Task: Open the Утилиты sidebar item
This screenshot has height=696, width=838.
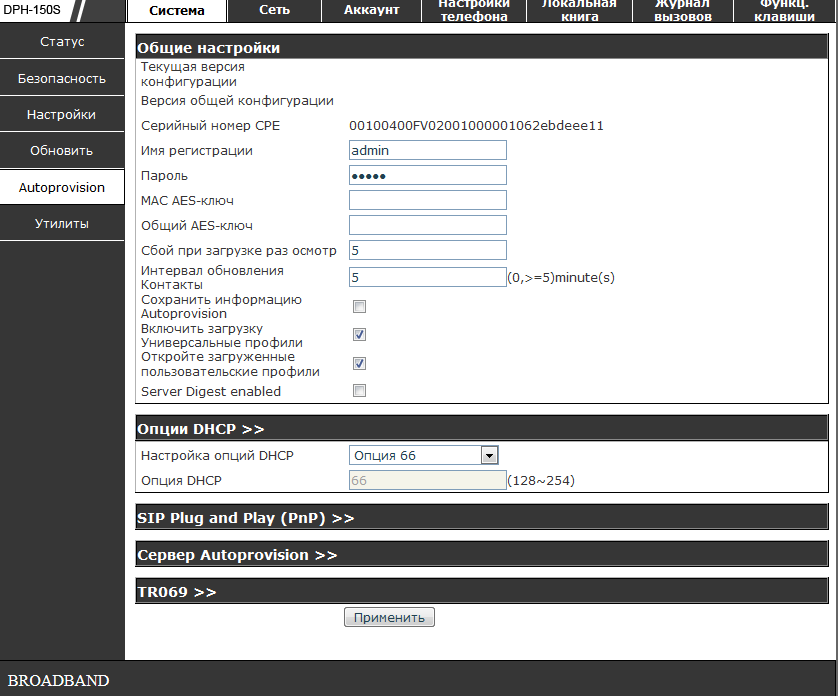Action: (62, 224)
